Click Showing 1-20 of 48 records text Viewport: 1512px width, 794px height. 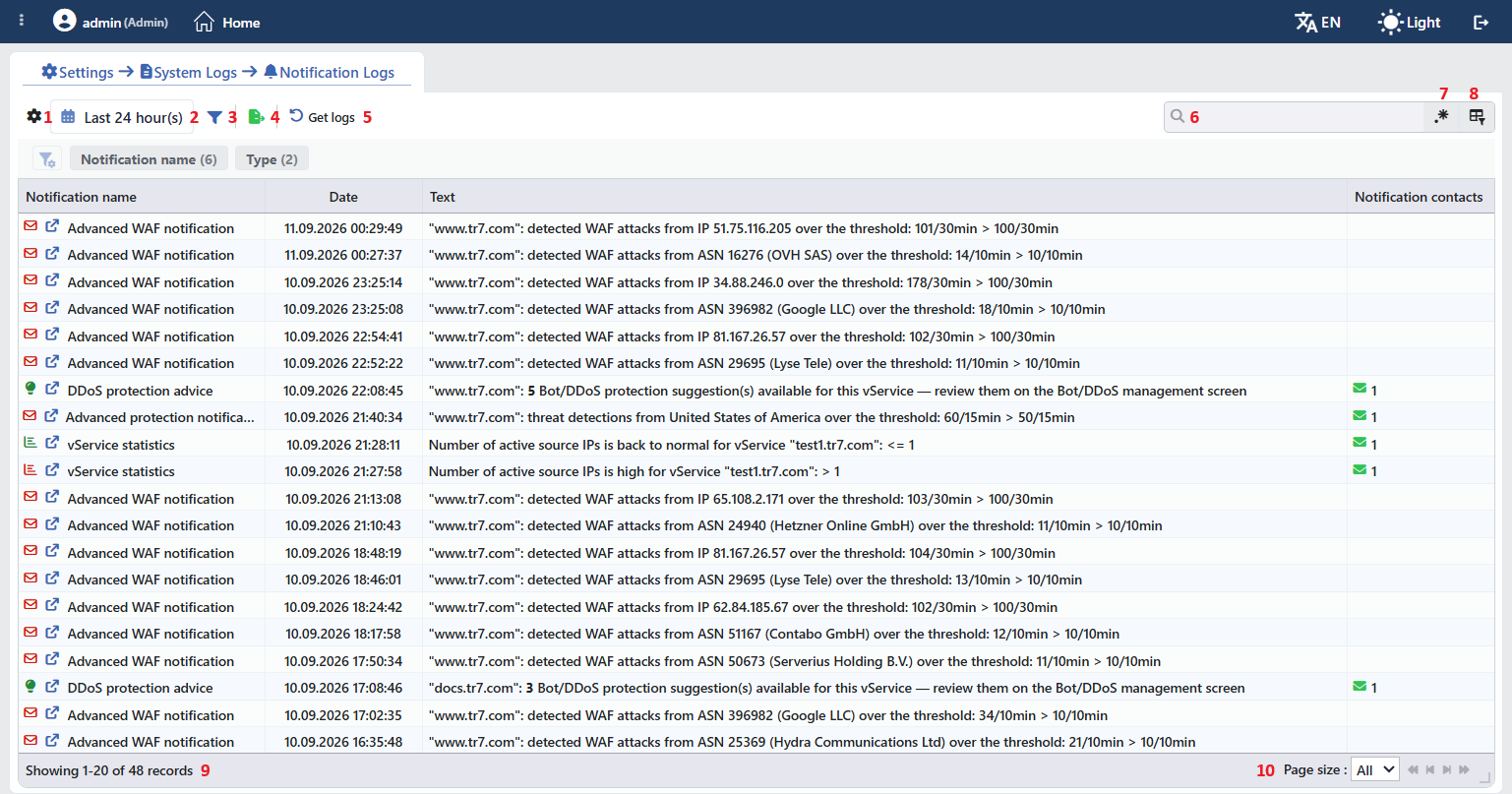[x=109, y=770]
